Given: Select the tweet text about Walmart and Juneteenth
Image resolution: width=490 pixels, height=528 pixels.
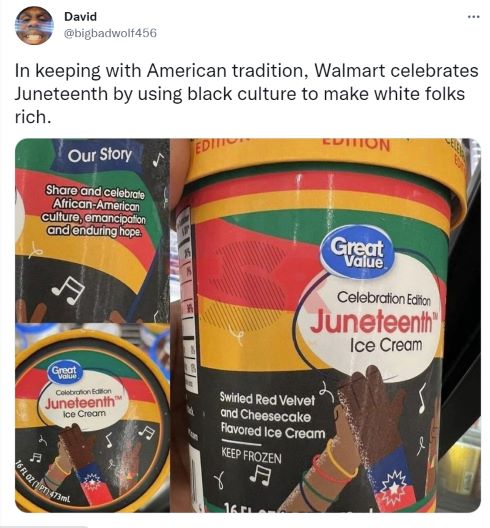Looking at the screenshot, I should pos(247,94).
